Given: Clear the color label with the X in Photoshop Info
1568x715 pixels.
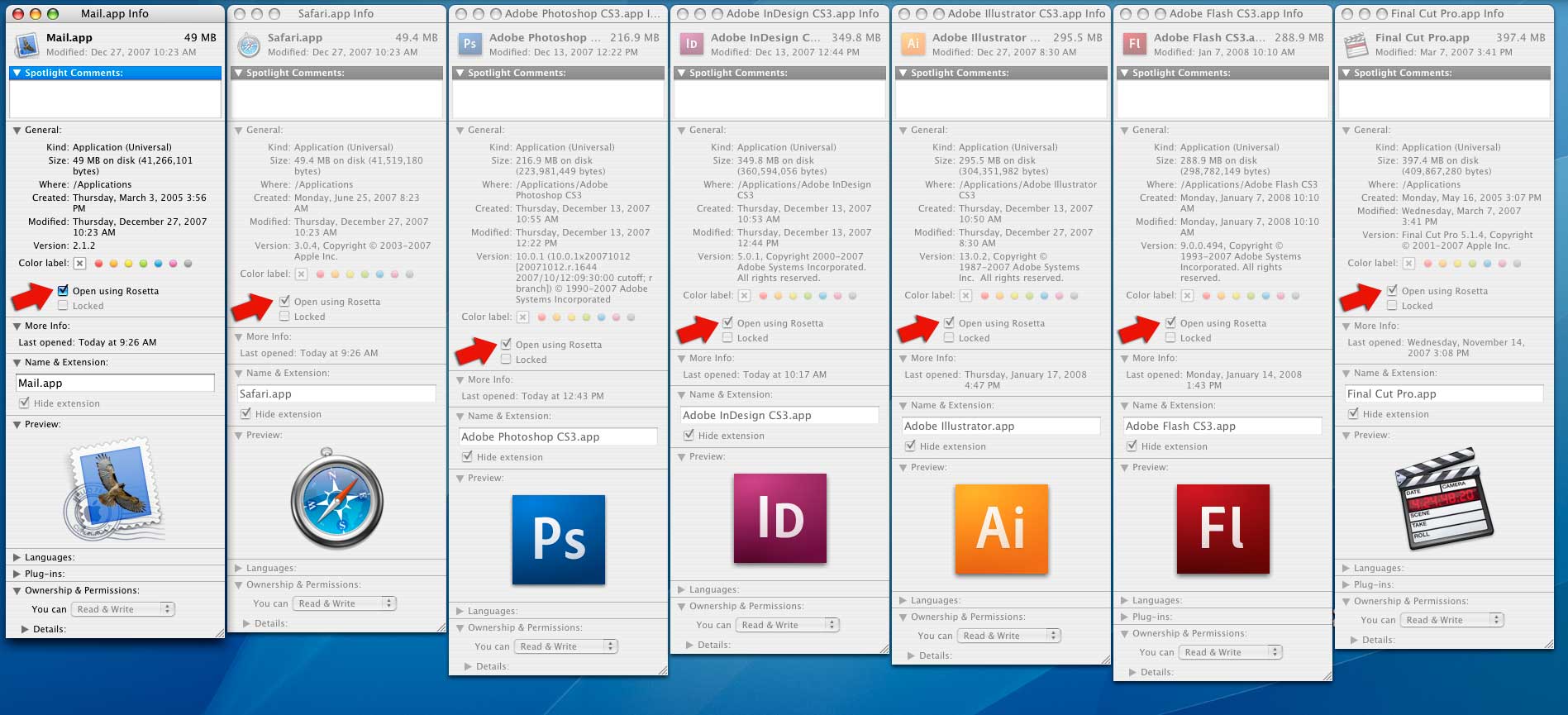Looking at the screenshot, I should click(522, 317).
